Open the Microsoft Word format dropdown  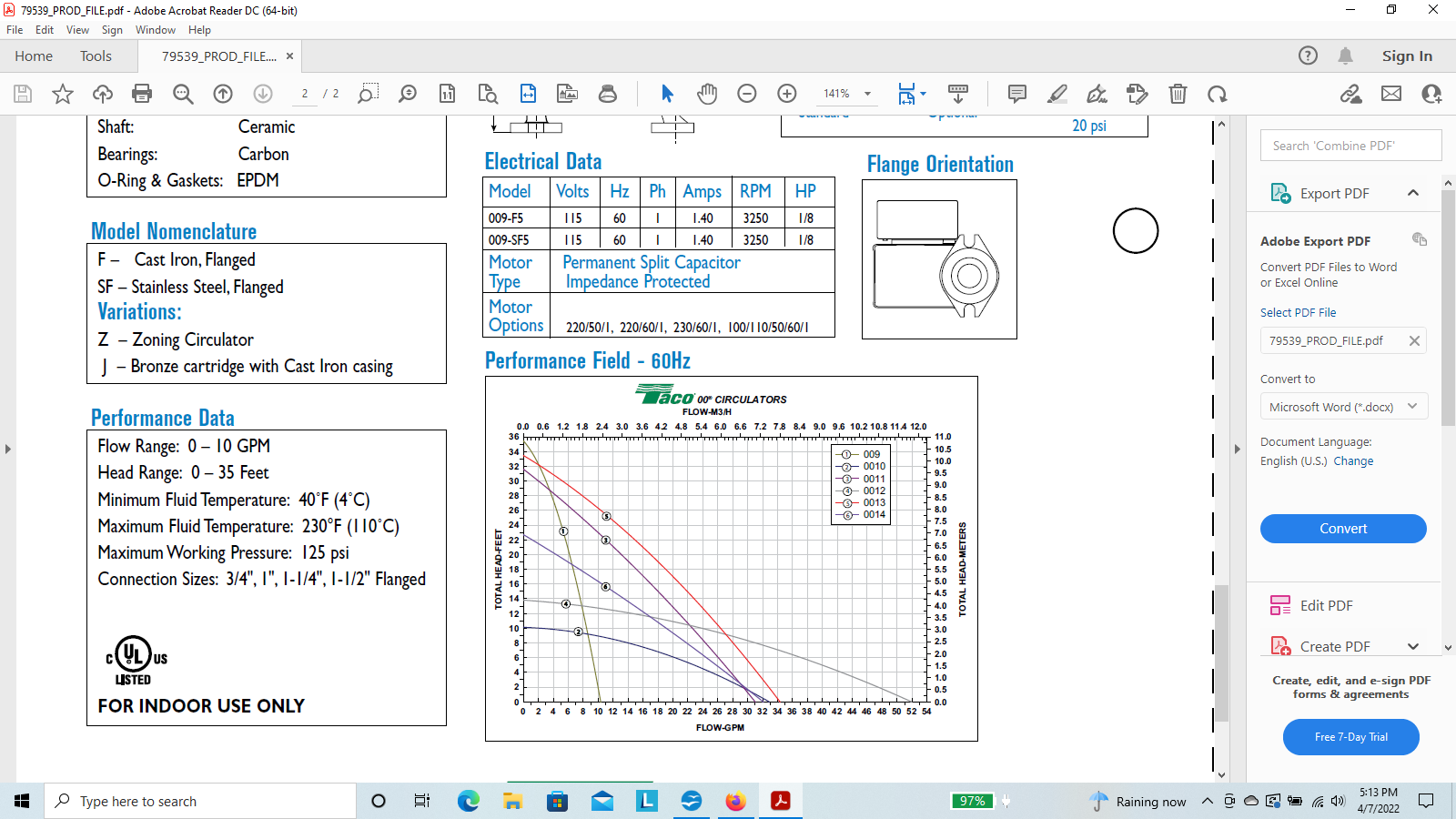[x=1343, y=407]
